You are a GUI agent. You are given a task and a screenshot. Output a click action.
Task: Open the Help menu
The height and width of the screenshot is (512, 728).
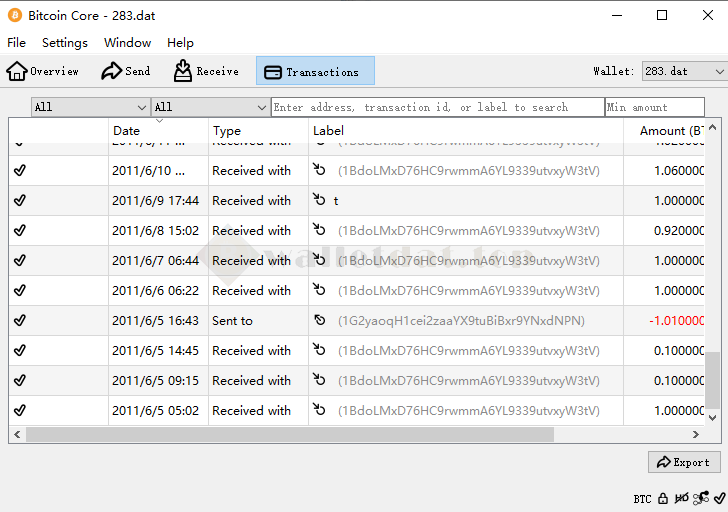180,43
